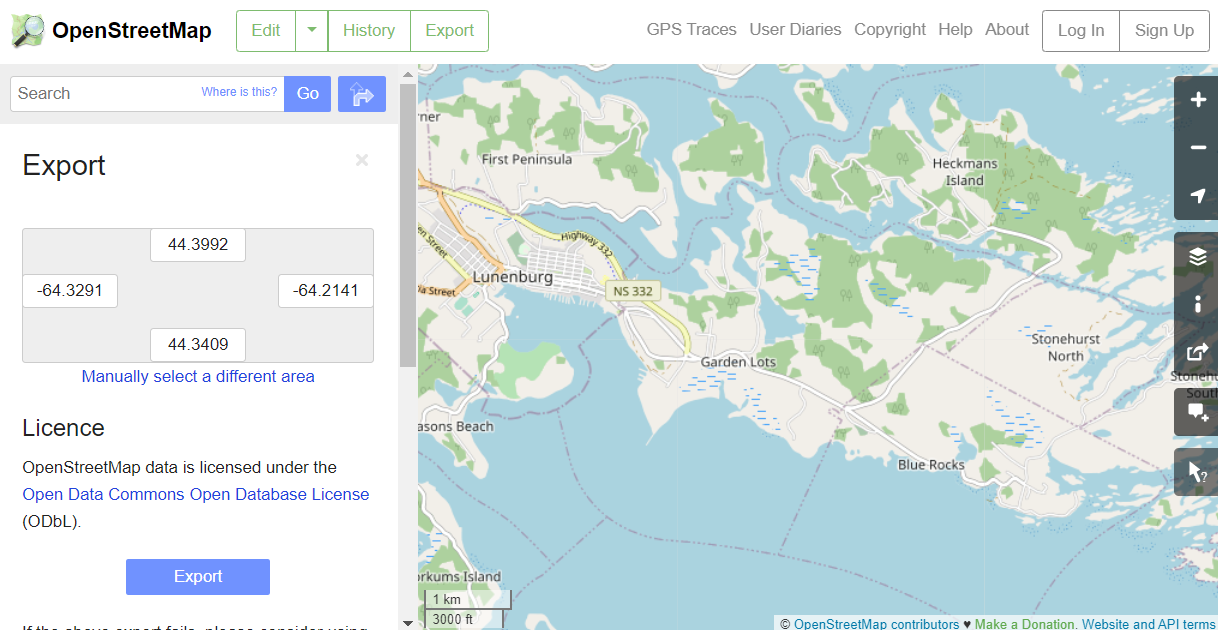
Task: Click Manually select a different area
Action: (x=198, y=377)
